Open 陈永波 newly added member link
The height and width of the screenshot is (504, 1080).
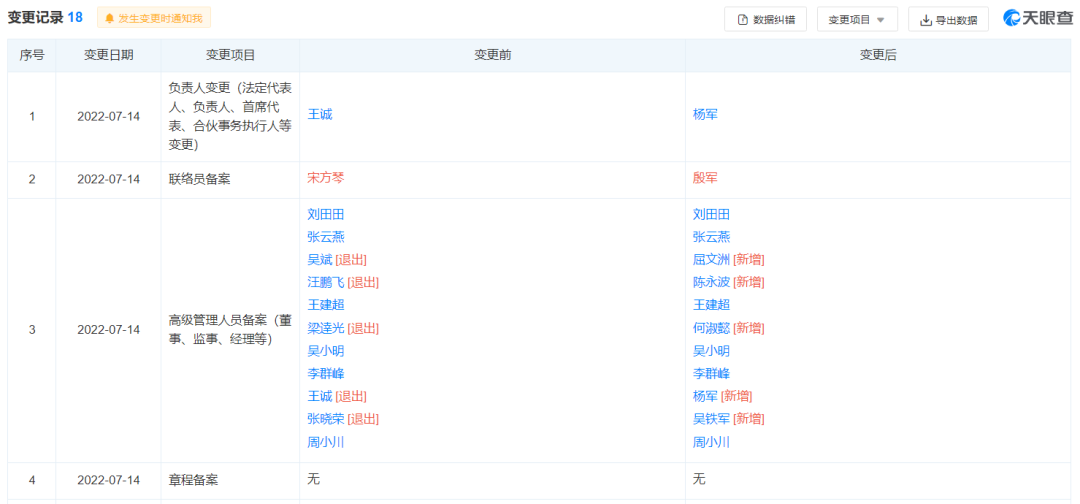pyautogui.click(x=711, y=282)
